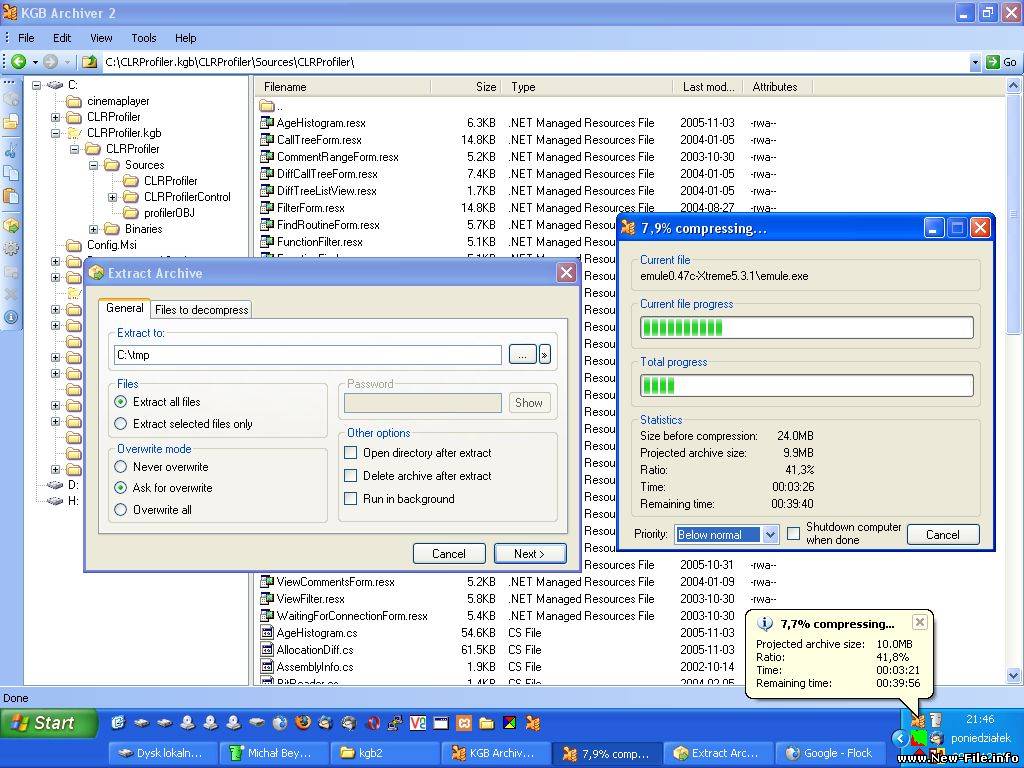Expand the Binaries folder in the tree
The height and width of the screenshot is (768, 1024).
point(94,228)
